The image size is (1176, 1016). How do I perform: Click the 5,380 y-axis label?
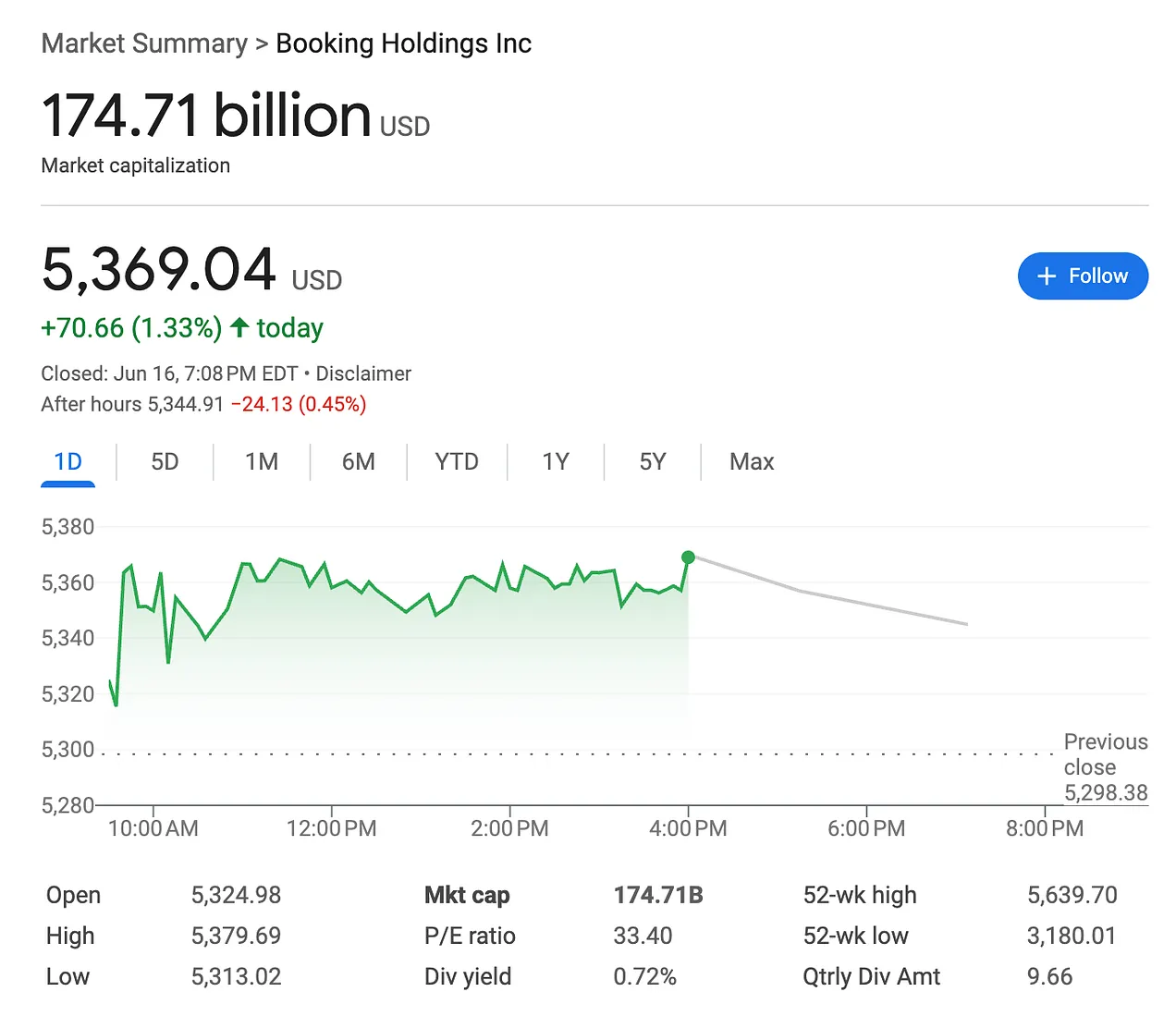(68, 527)
